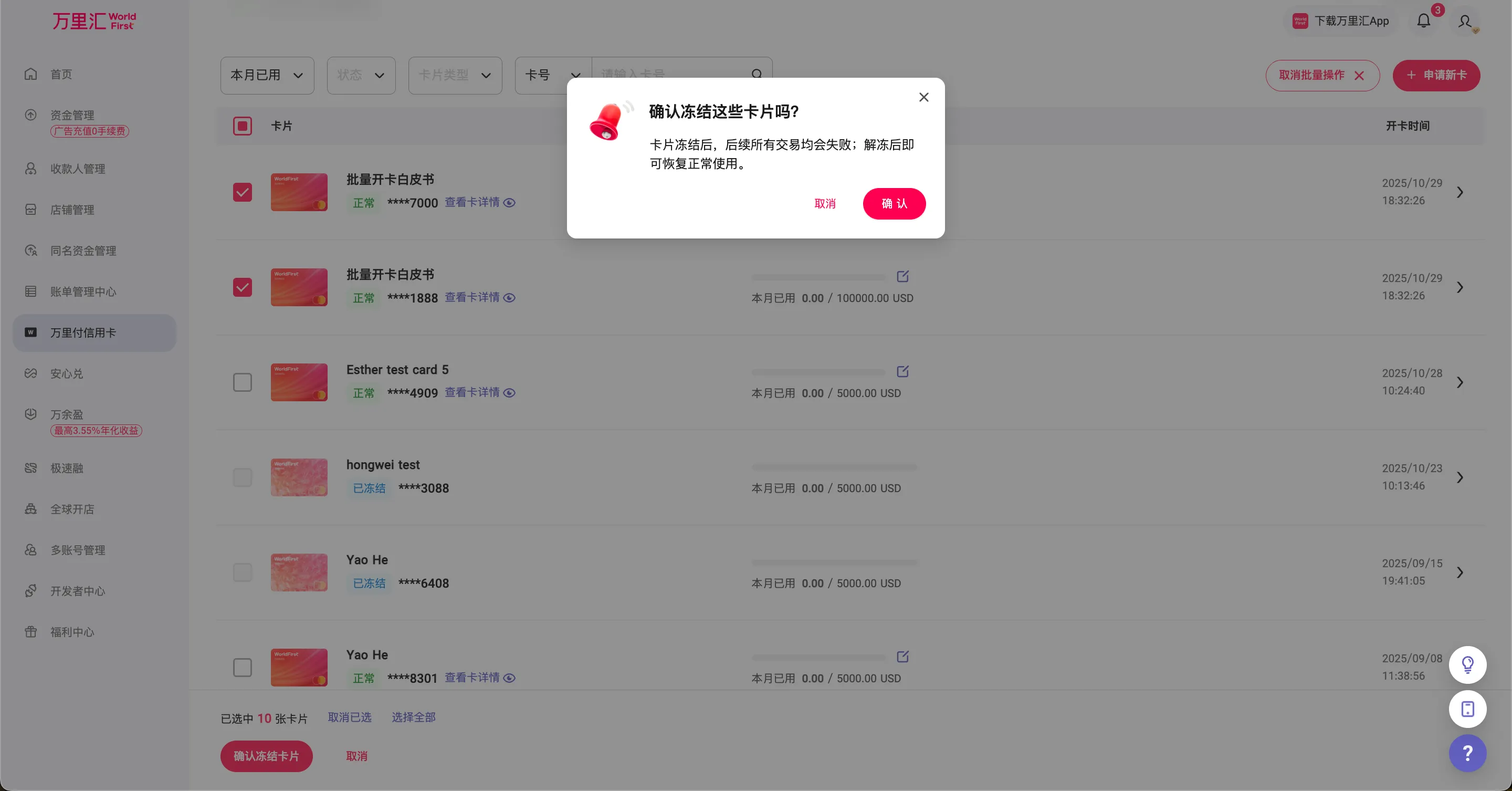The width and height of the screenshot is (1512, 791).
Task: Expand the 卡片类型 dropdown
Action: (454, 75)
